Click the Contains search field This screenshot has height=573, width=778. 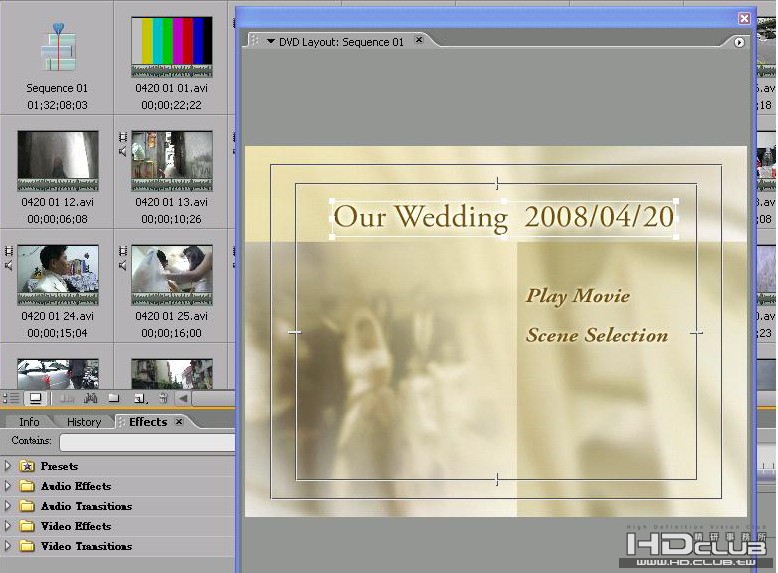(147, 442)
